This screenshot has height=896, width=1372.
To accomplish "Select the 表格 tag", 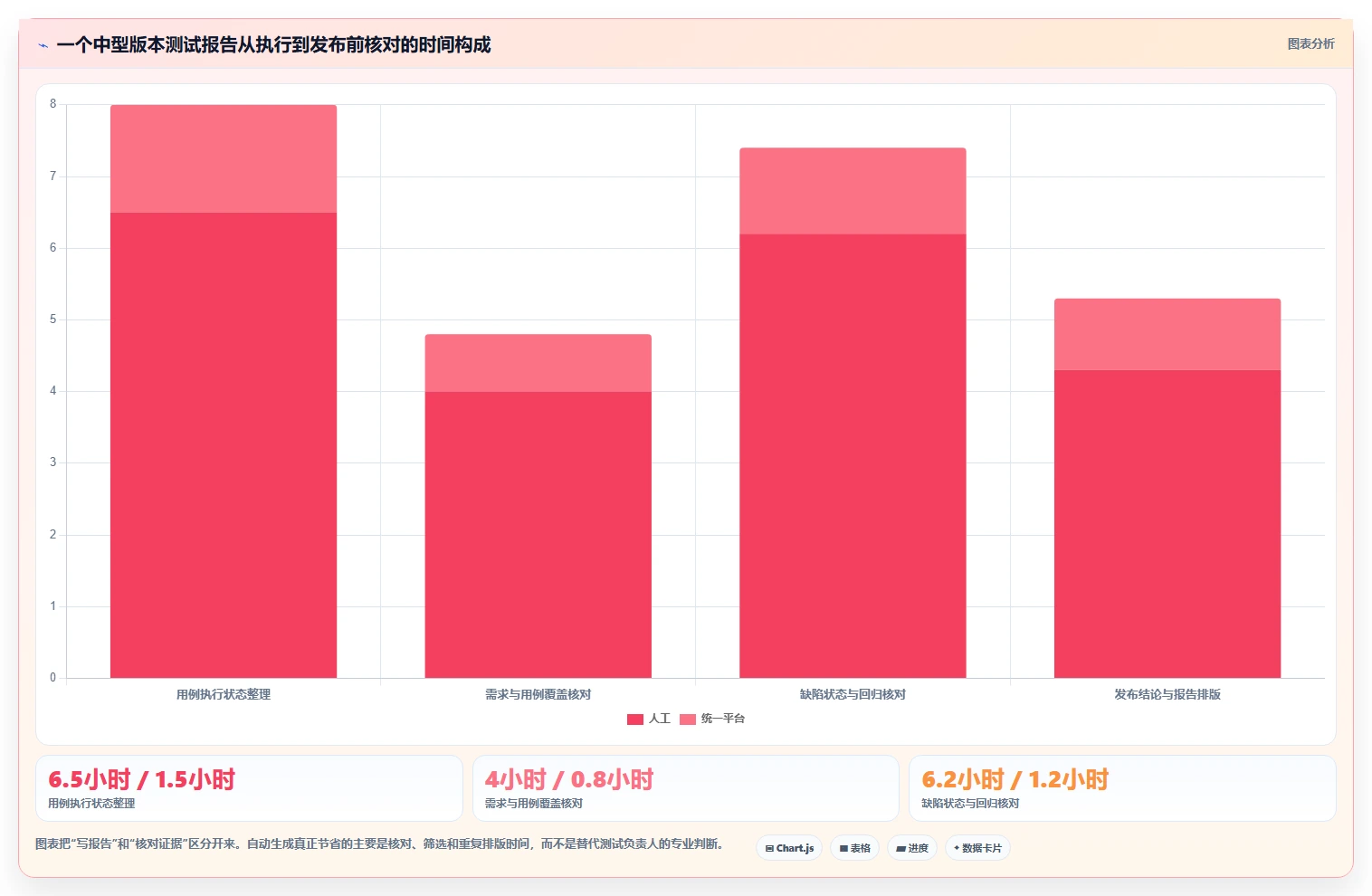I will pos(854,848).
